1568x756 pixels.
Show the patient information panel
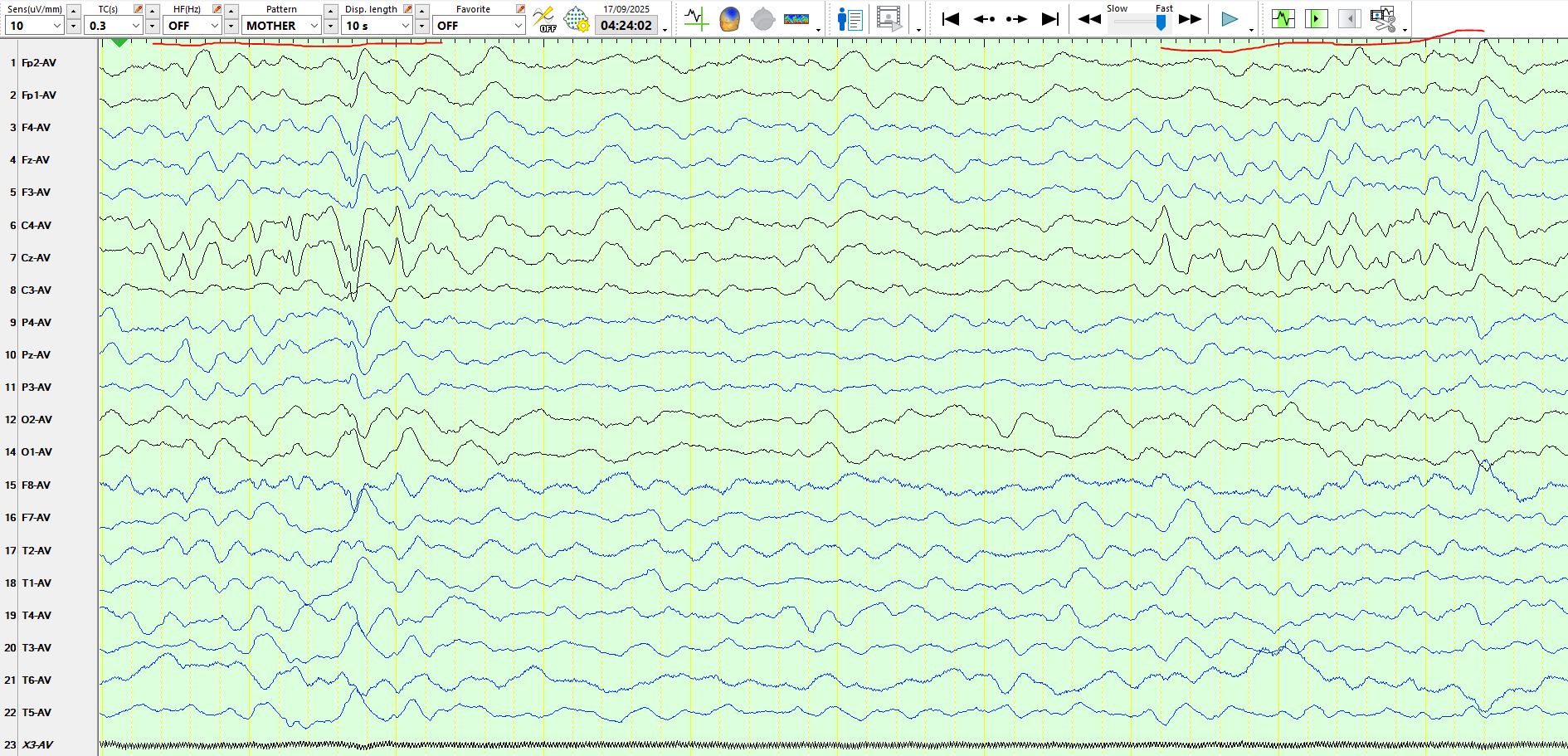[x=850, y=18]
